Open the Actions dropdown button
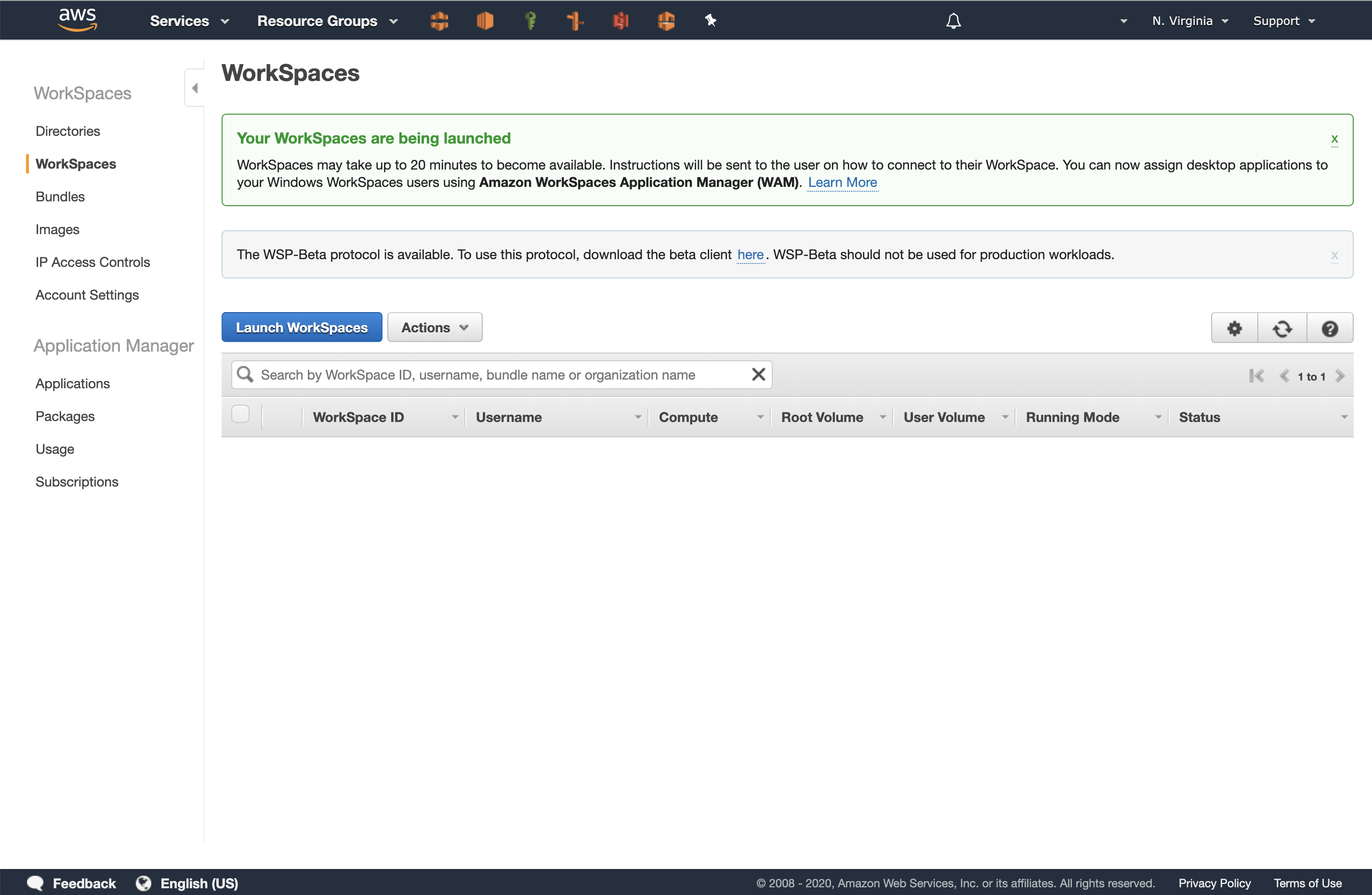The width and height of the screenshot is (1372, 895). click(435, 328)
